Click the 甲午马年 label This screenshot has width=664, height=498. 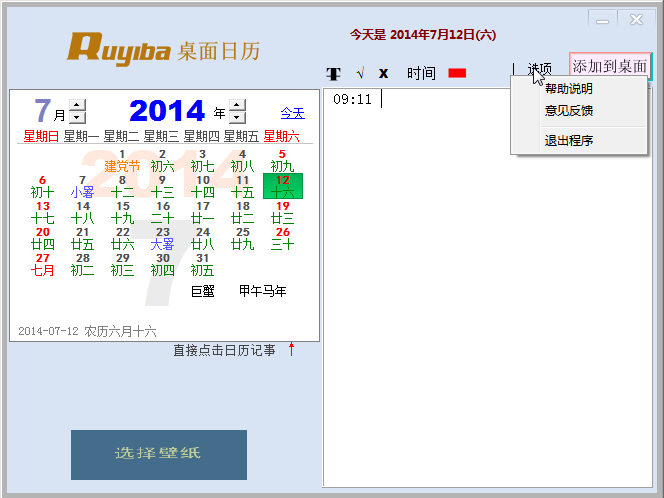[263, 291]
